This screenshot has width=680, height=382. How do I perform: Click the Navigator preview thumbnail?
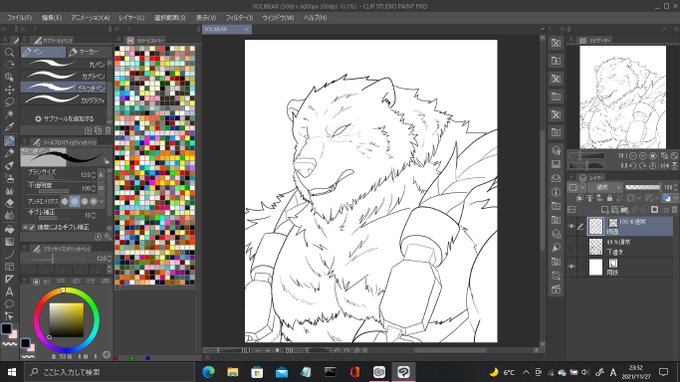(x=623, y=97)
